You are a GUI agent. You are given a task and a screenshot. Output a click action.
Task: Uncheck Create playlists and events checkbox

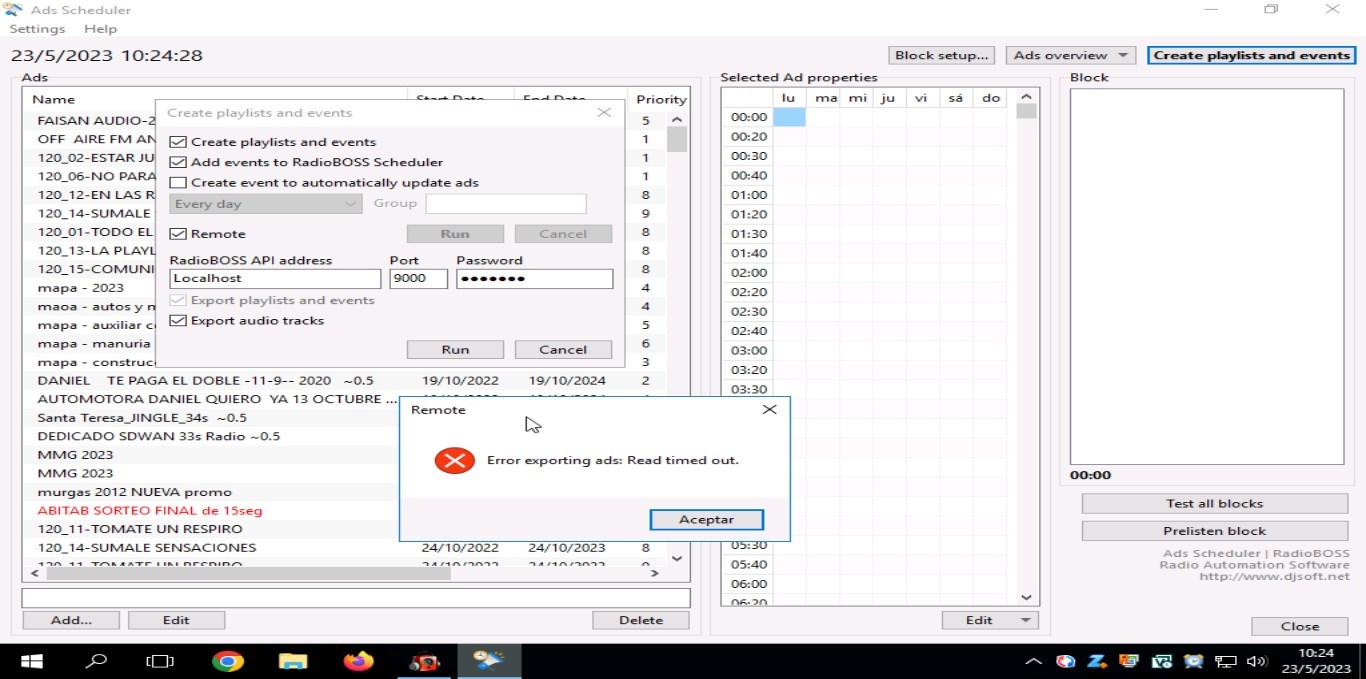pos(178,142)
